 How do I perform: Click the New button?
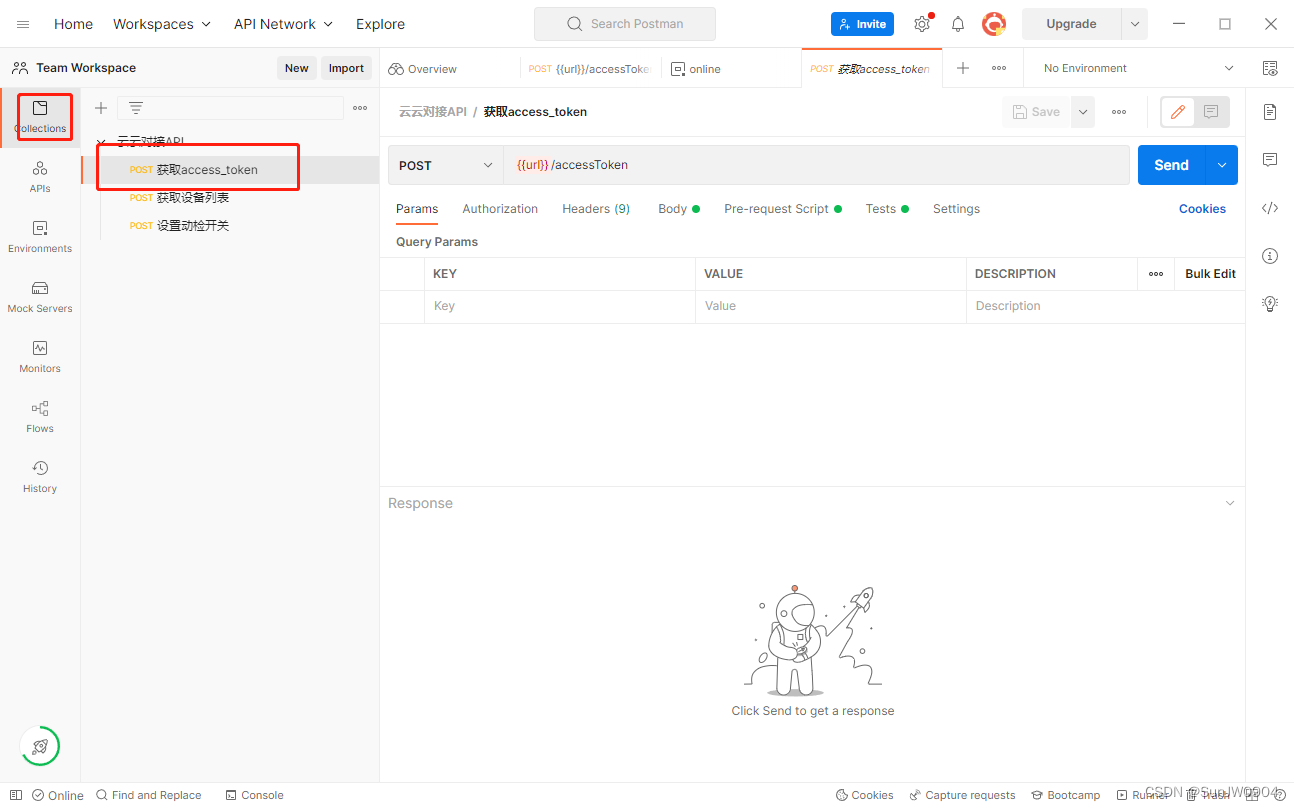click(x=297, y=68)
